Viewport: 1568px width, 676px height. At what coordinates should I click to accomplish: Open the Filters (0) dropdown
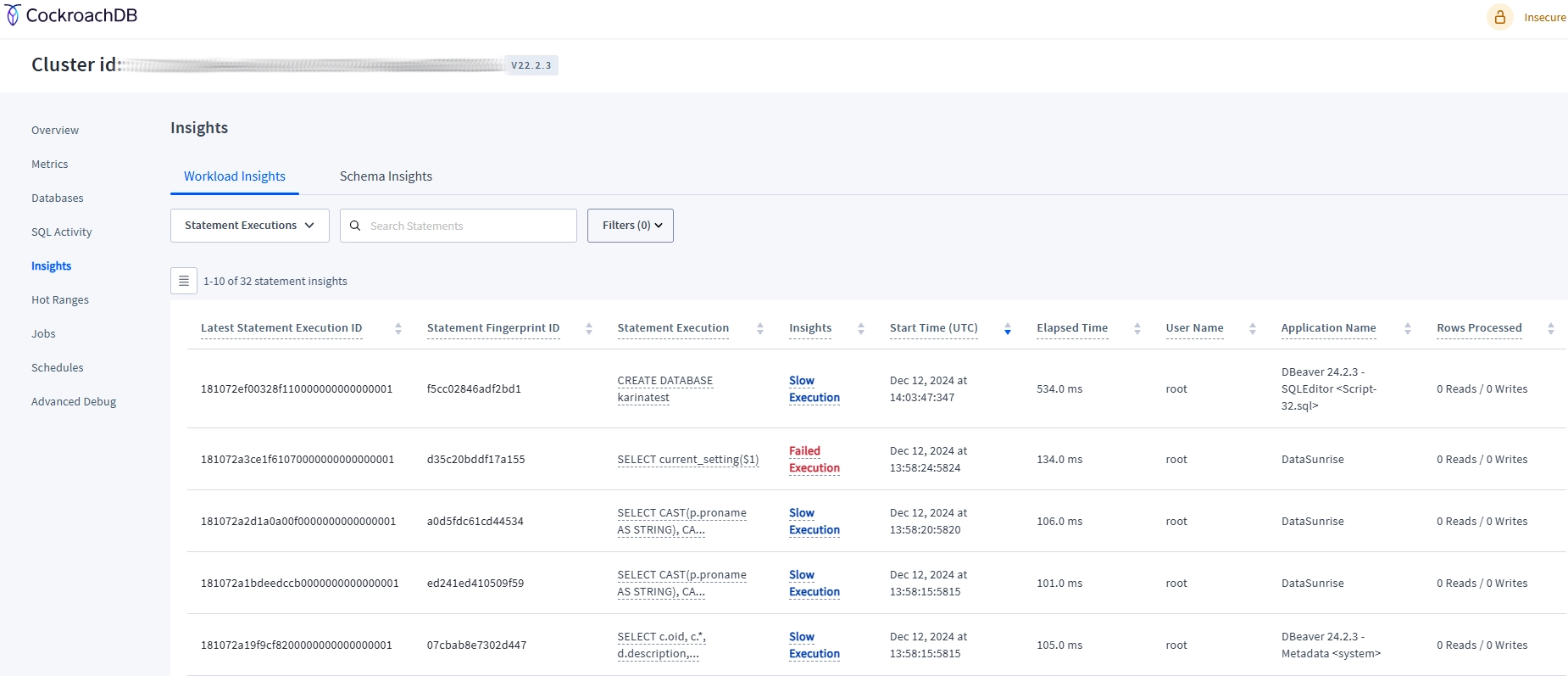coord(631,226)
